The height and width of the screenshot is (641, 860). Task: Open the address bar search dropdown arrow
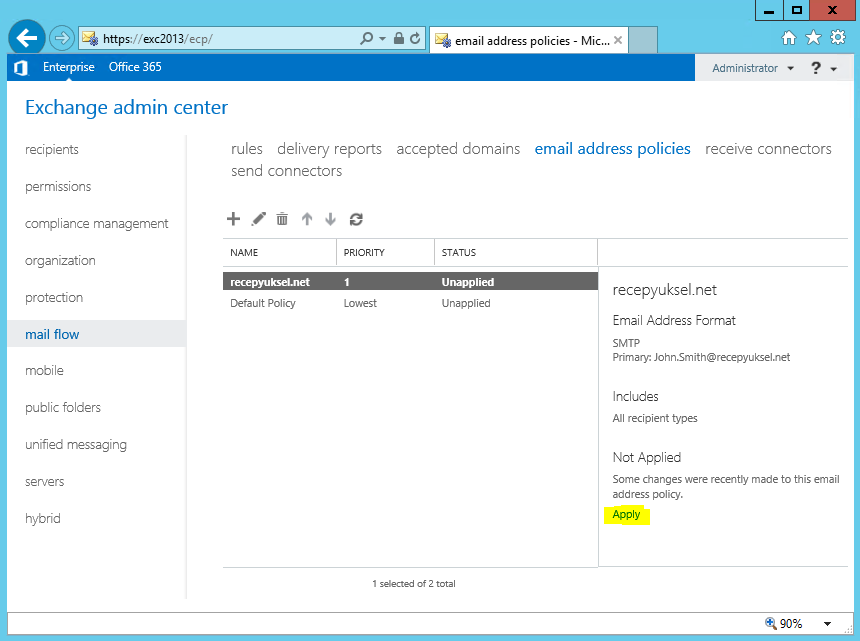[x=382, y=38]
